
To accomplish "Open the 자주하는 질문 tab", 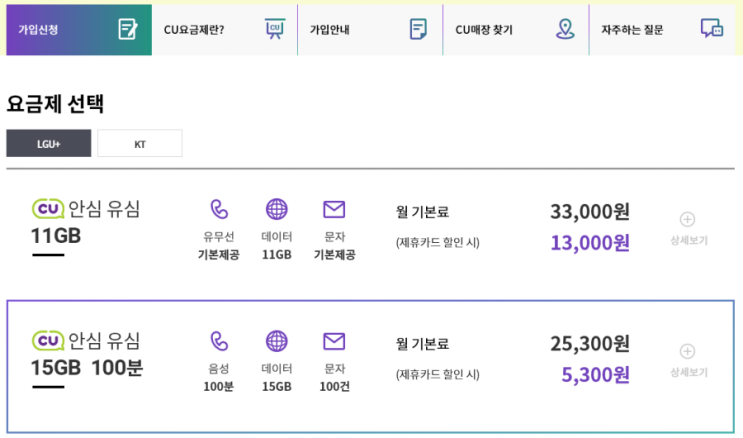I will click(x=662, y=30).
